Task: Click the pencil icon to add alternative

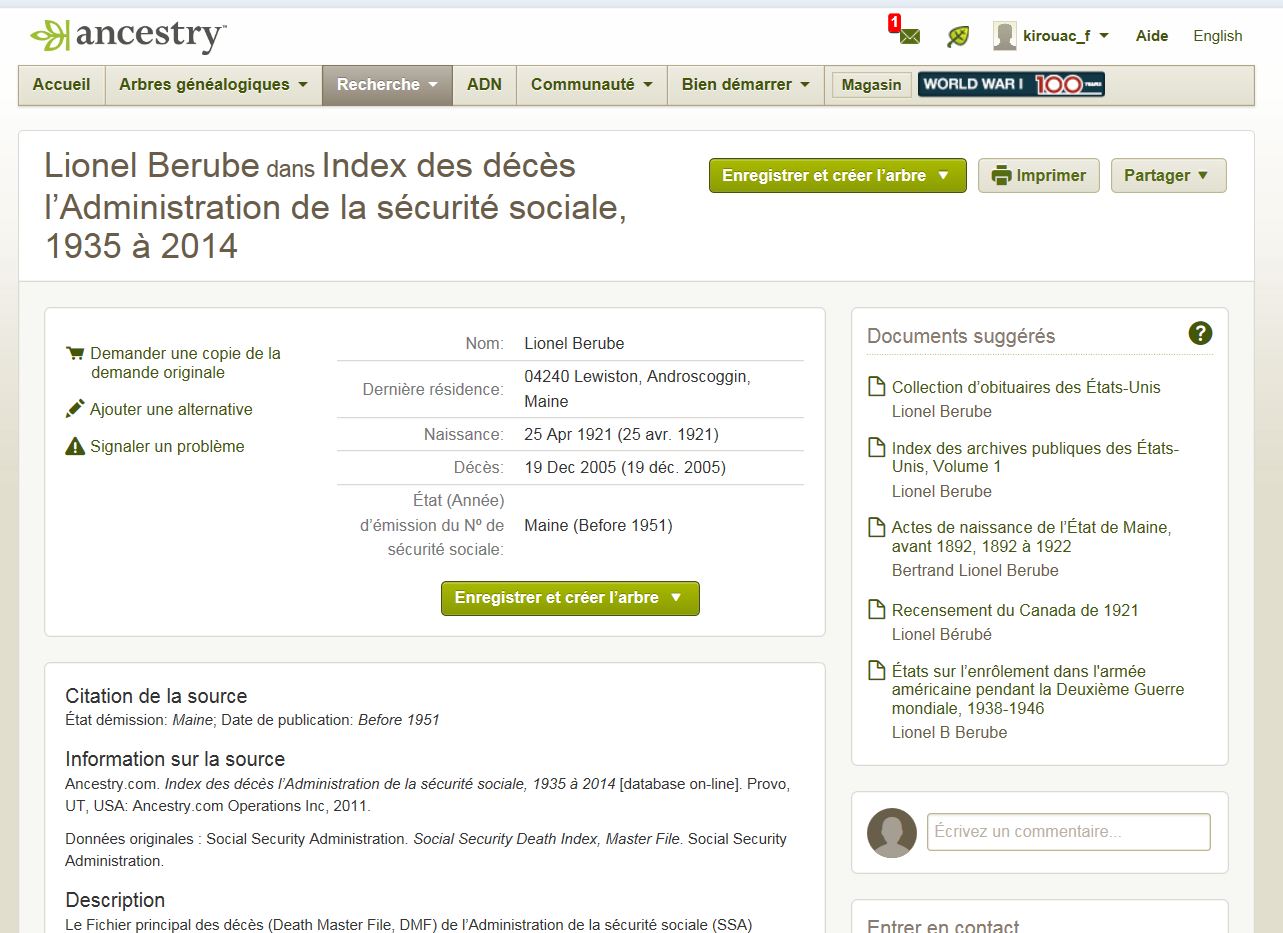Action: coord(75,409)
